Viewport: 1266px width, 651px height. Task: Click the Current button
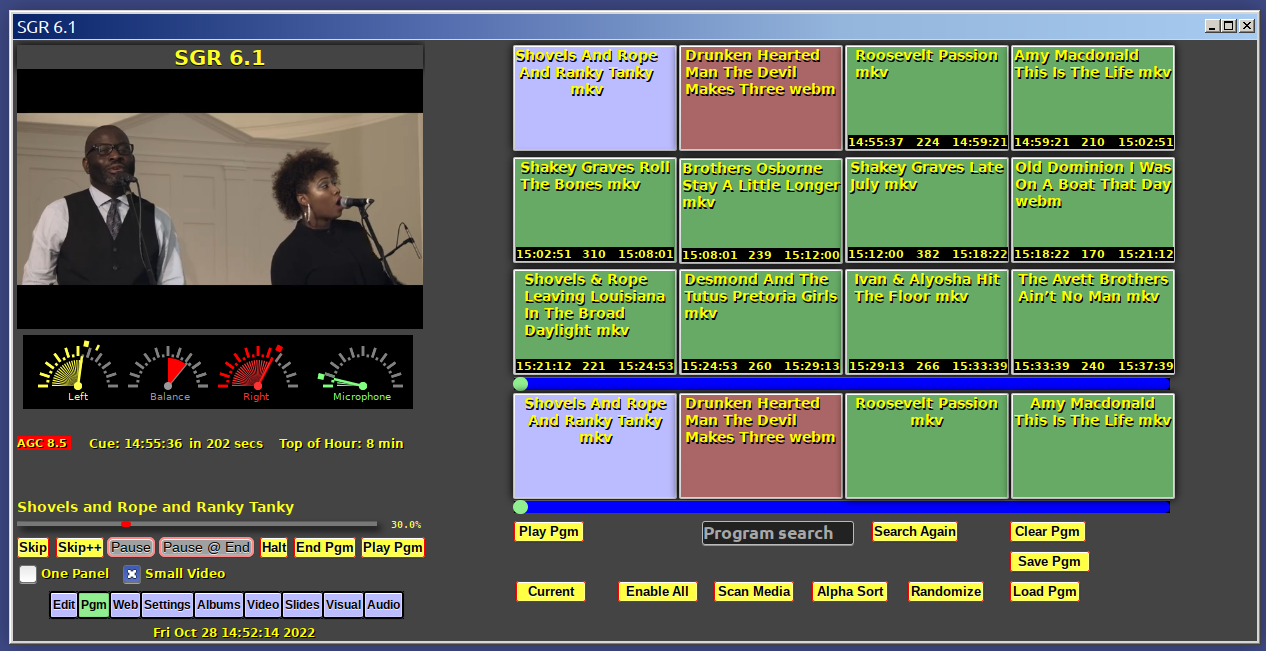(x=551, y=591)
